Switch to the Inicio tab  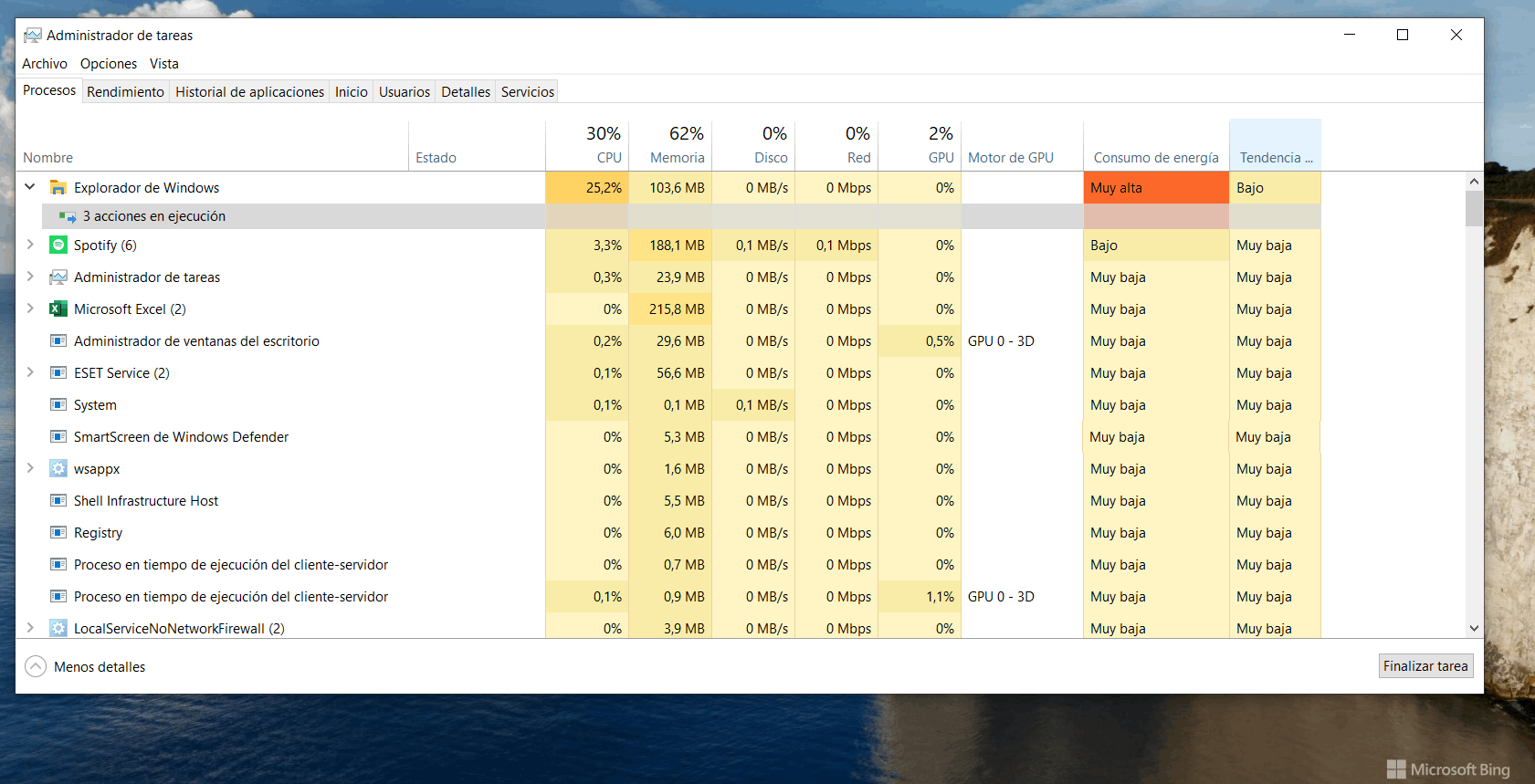(x=351, y=91)
